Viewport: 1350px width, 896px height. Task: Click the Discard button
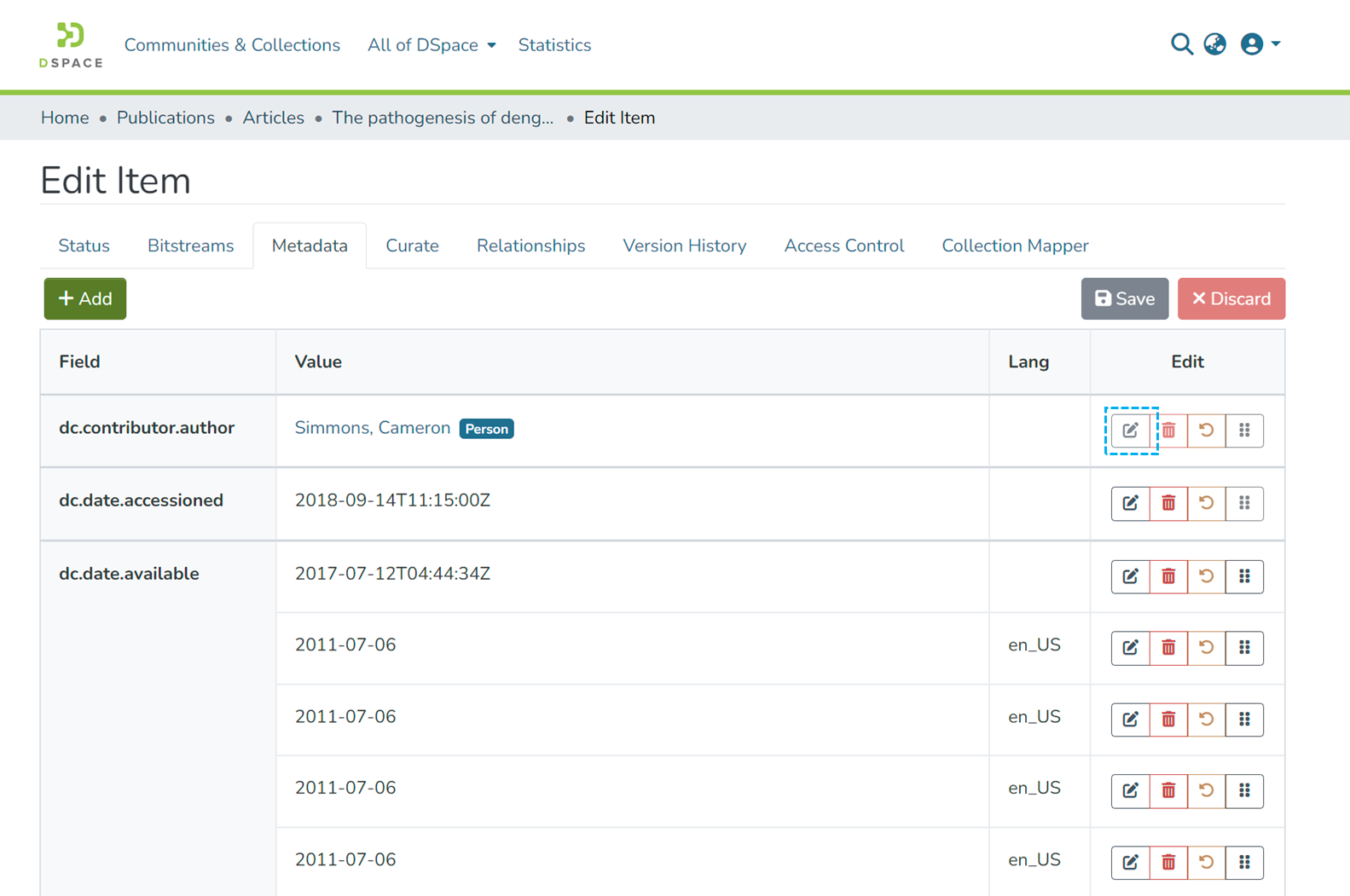tap(1231, 298)
